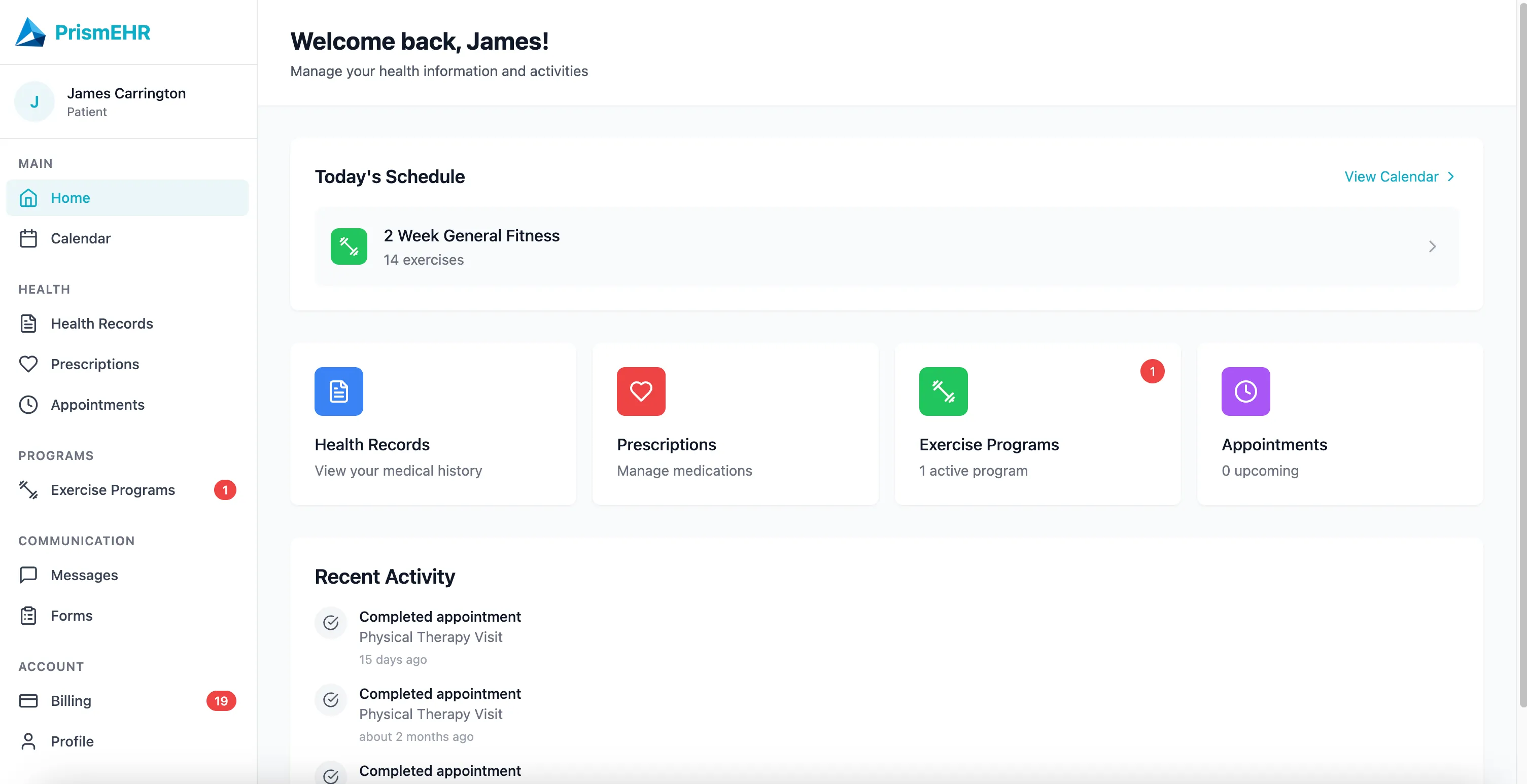Screen dimensions: 1527x784
Task: Go to Appointments in the sidebar
Action: (127, 405)
